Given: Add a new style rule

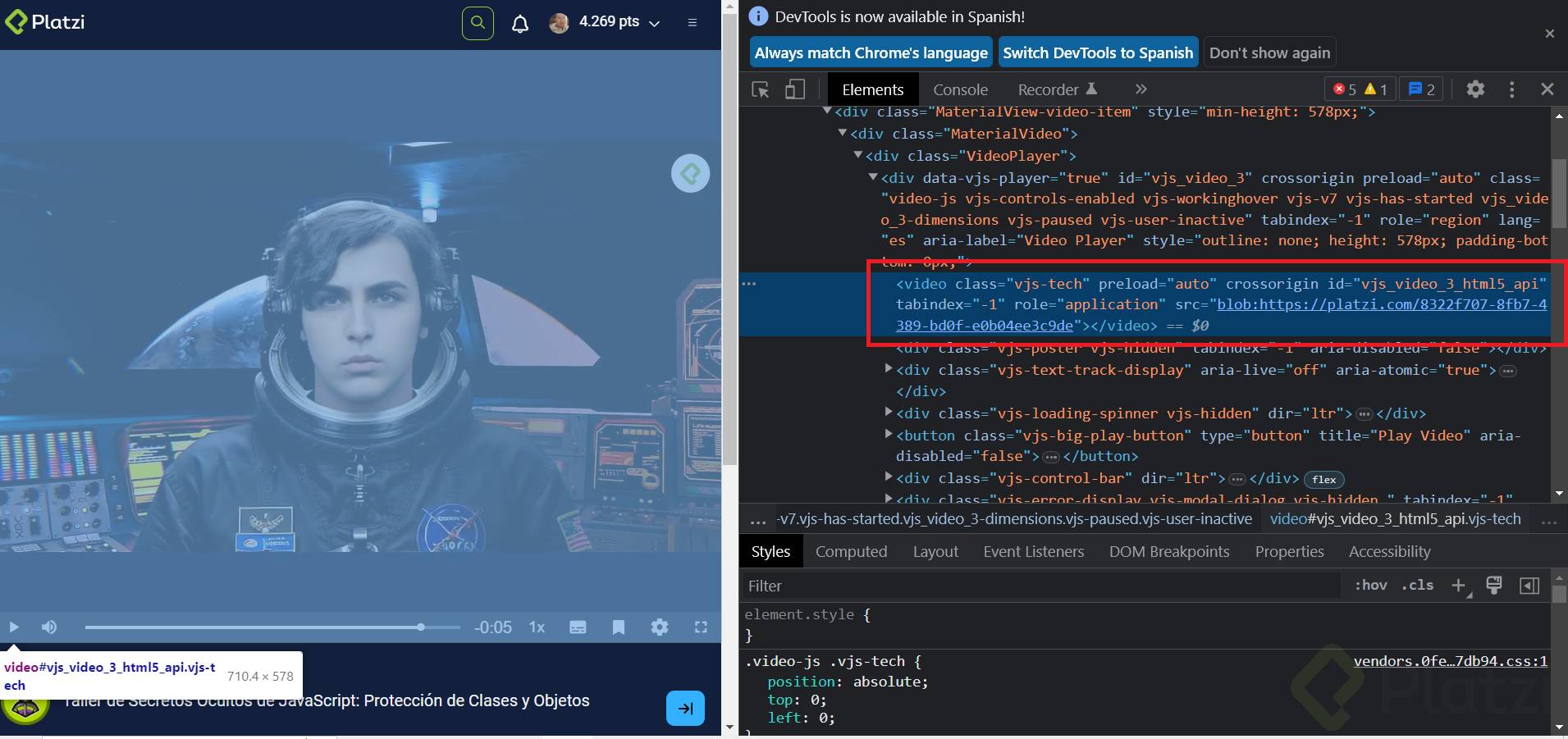Looking at the screenshot, I should [1459, 586].
